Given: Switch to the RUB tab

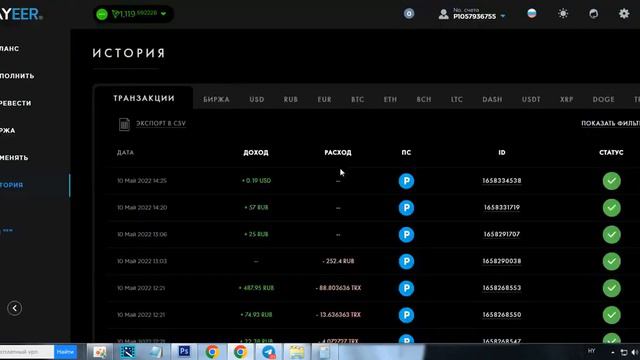Looking at the screenshot, I should tap(291, 100).
